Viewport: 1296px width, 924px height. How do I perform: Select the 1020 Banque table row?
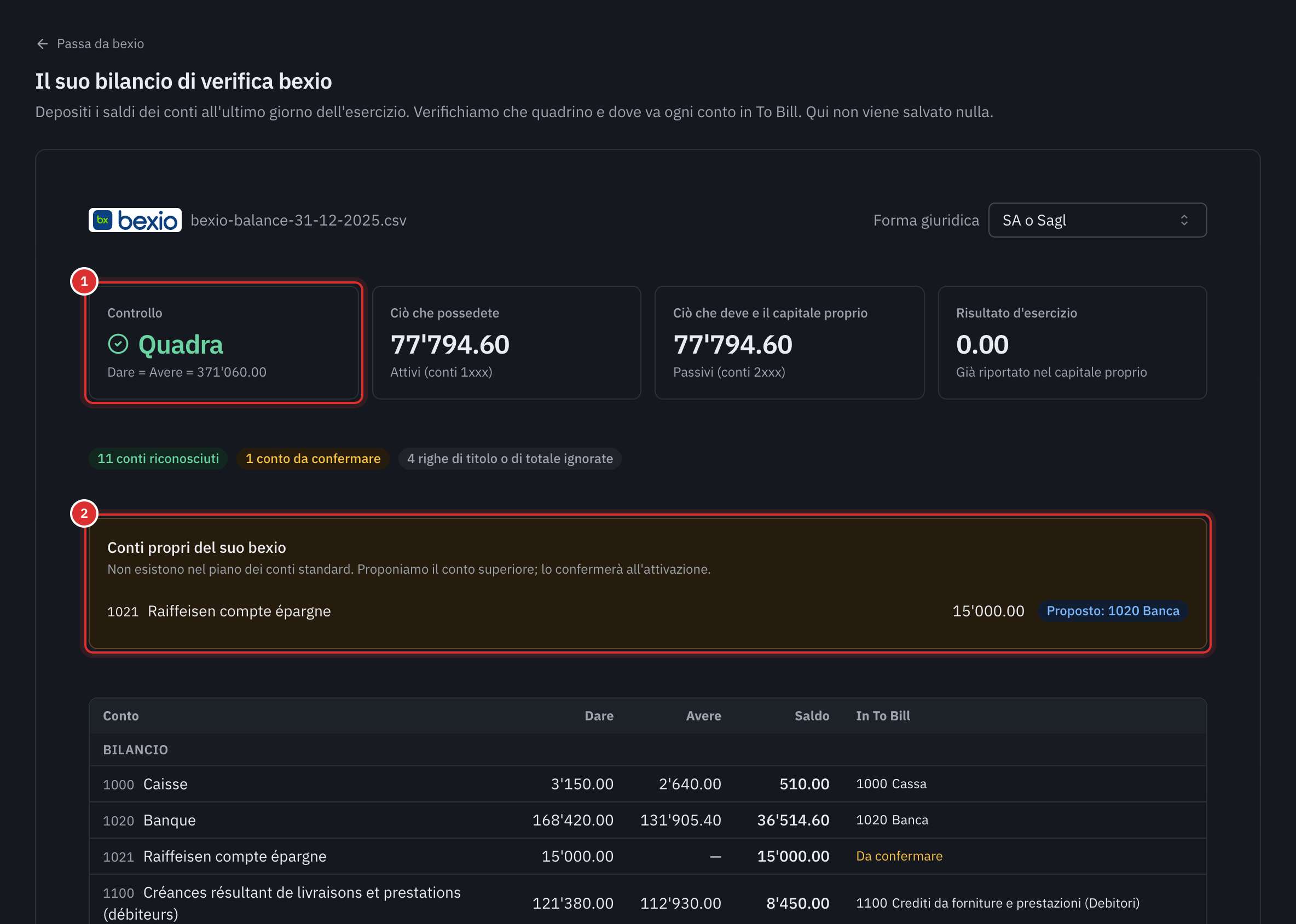tap(647, 821)
